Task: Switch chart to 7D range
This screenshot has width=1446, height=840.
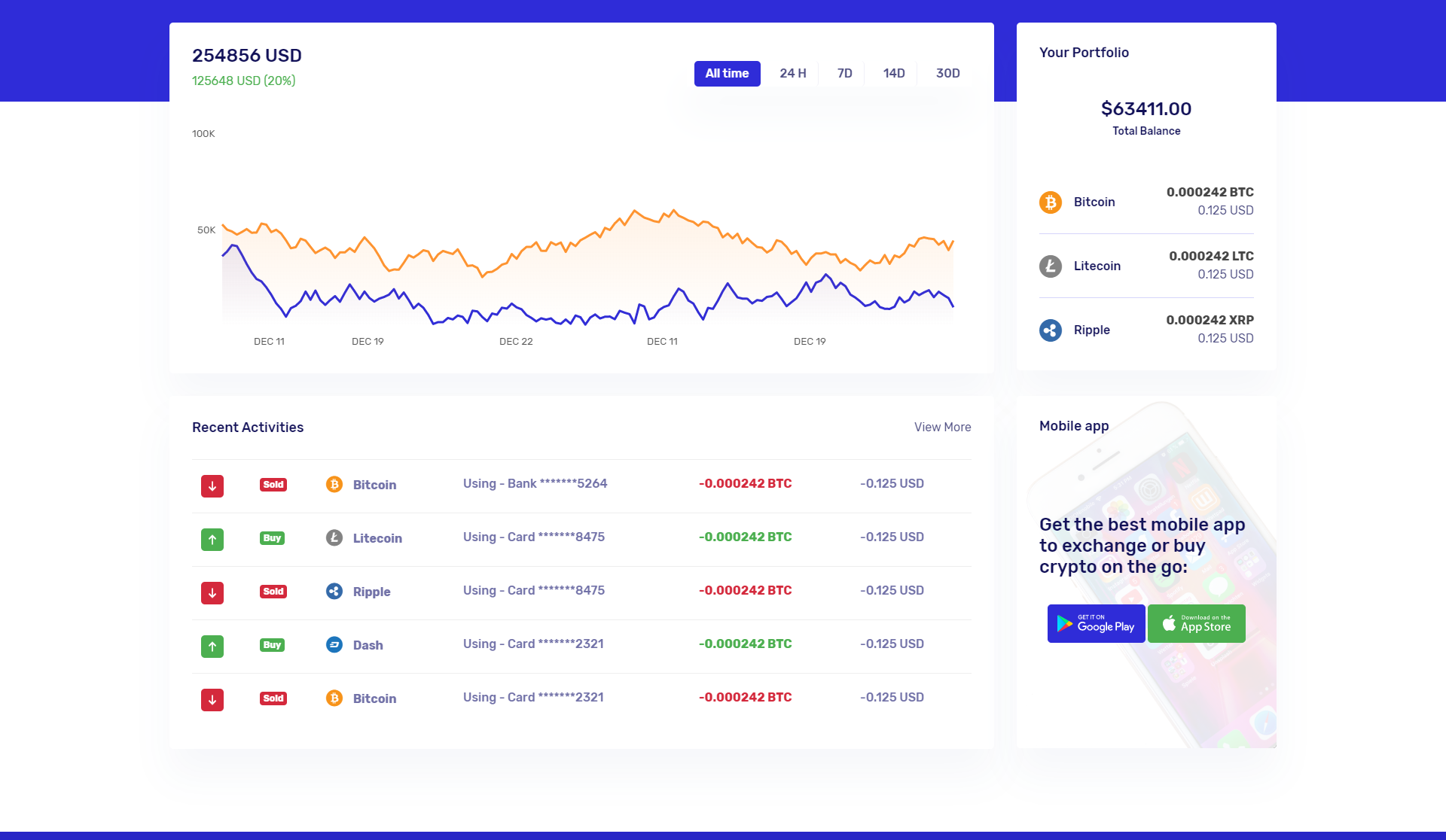Action: pos(844,74)
